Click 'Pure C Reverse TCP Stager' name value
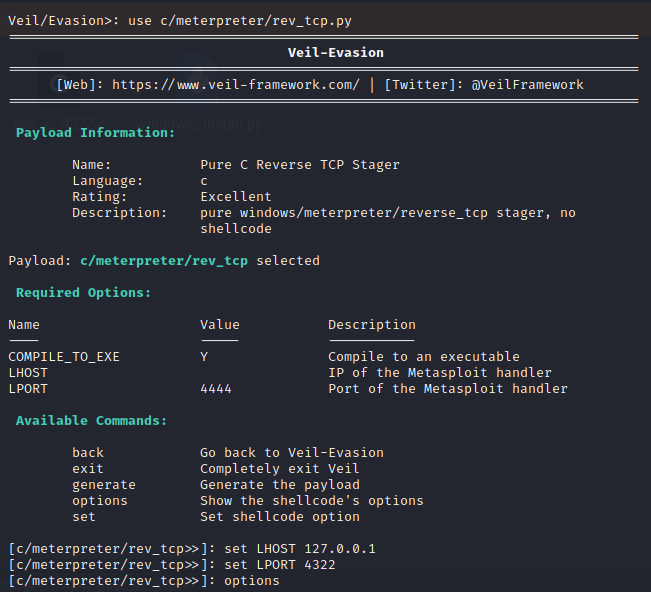The height and width of the screenshot is (592, 651). [x=300, y=165]
